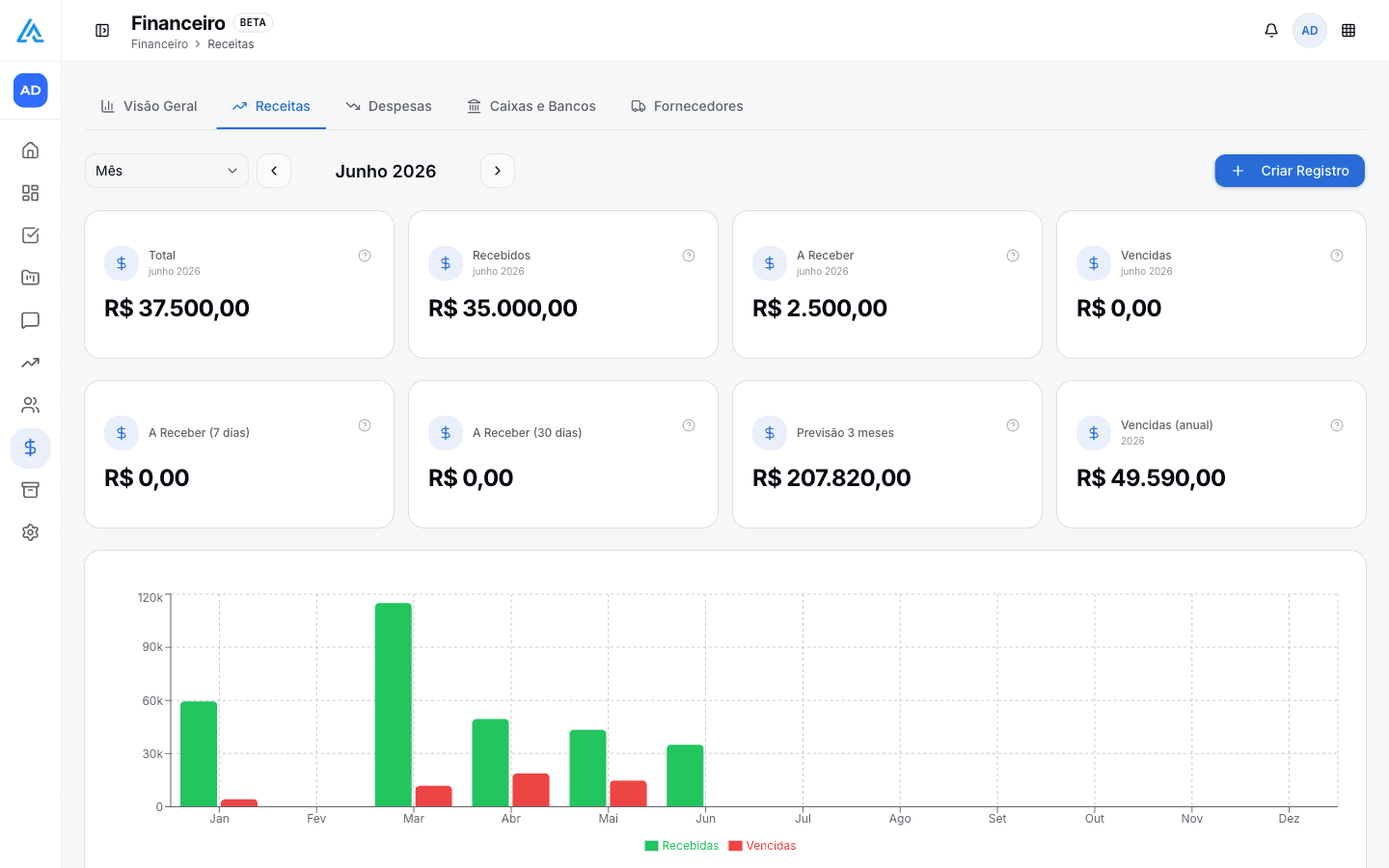Open the AD user avatar in the header

(x=1310, y=31)
